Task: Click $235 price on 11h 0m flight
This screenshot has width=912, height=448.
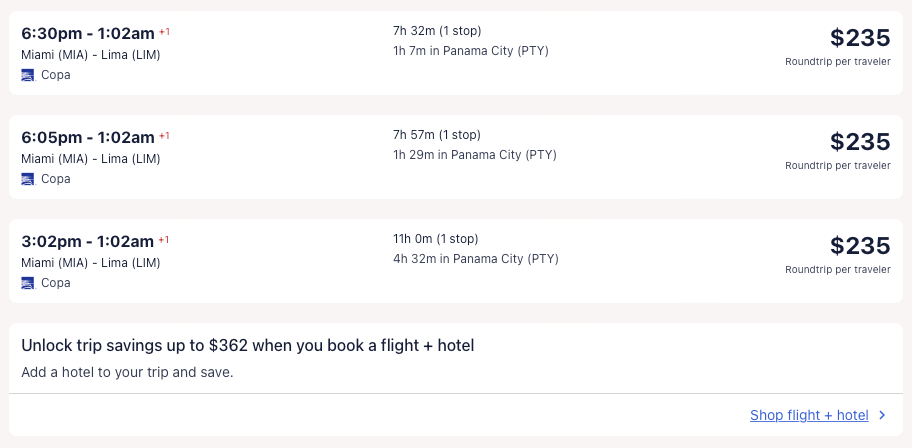Action: [x=859, y=246]
